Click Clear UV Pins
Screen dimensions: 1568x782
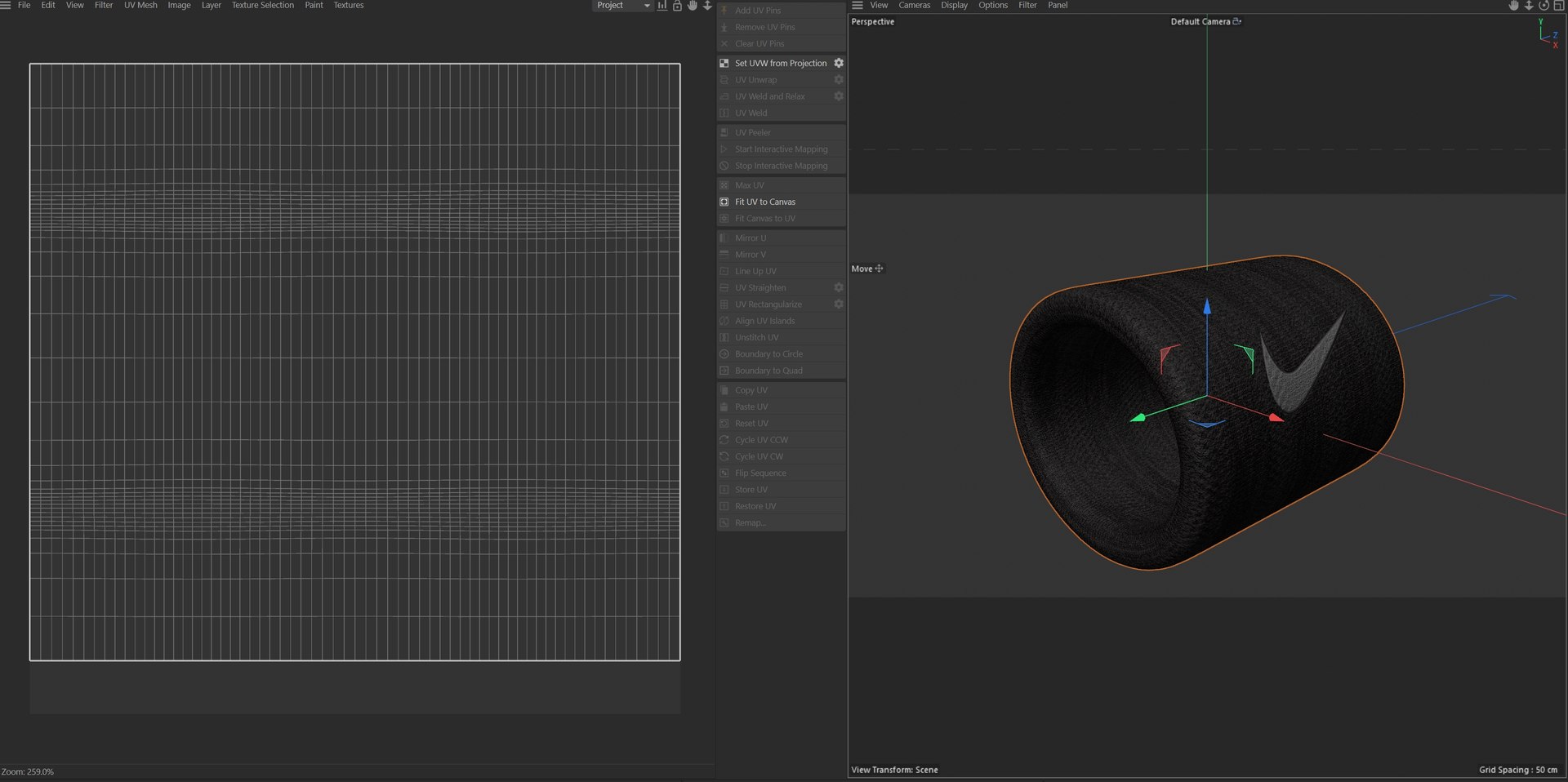[782, 44]
